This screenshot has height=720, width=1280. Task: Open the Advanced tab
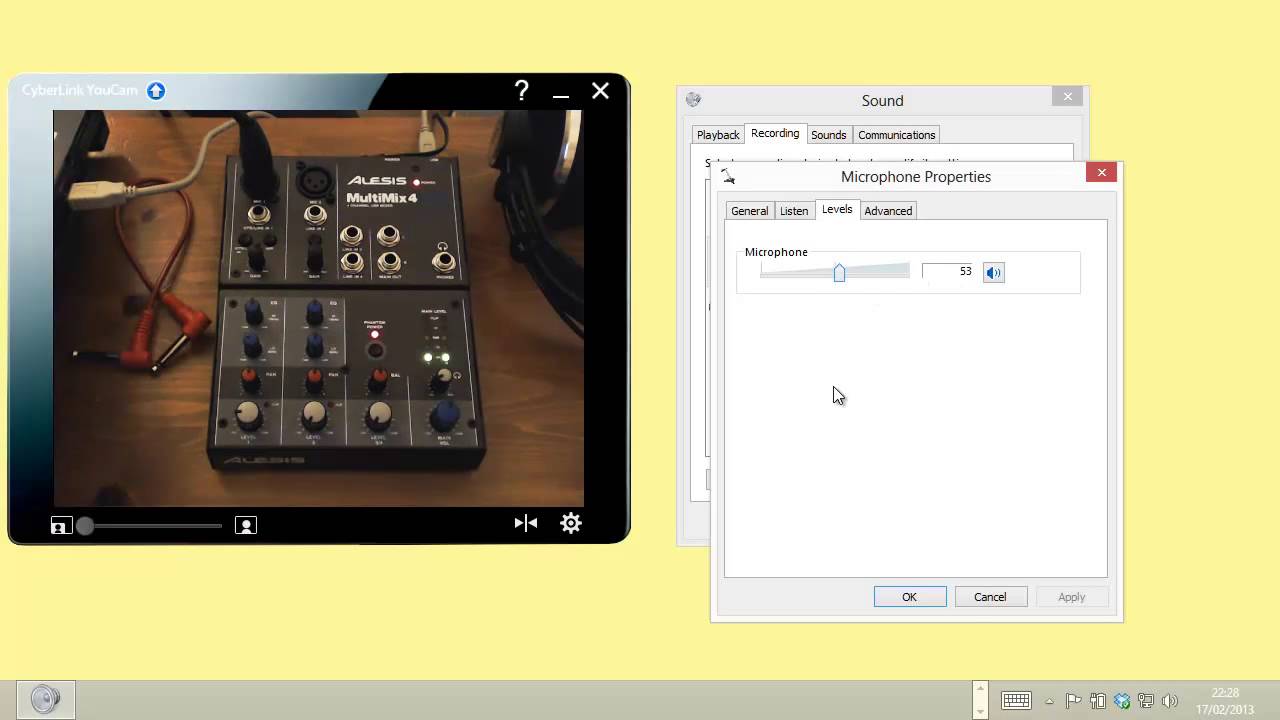[x=888, y=211]
